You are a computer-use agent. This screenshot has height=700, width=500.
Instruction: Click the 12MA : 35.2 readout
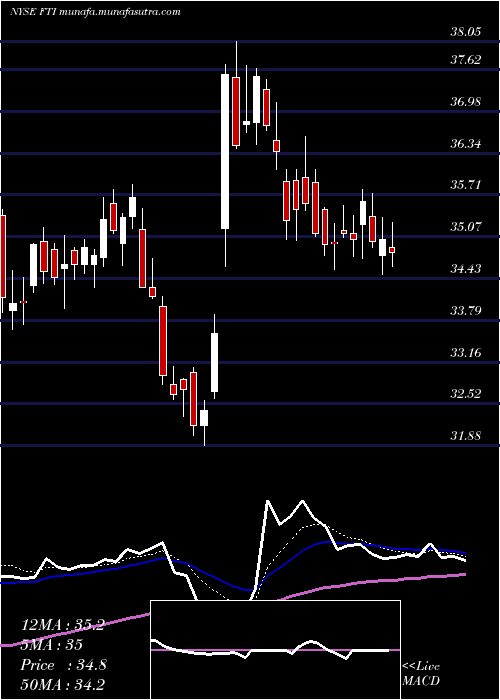[x=62, y=625]
